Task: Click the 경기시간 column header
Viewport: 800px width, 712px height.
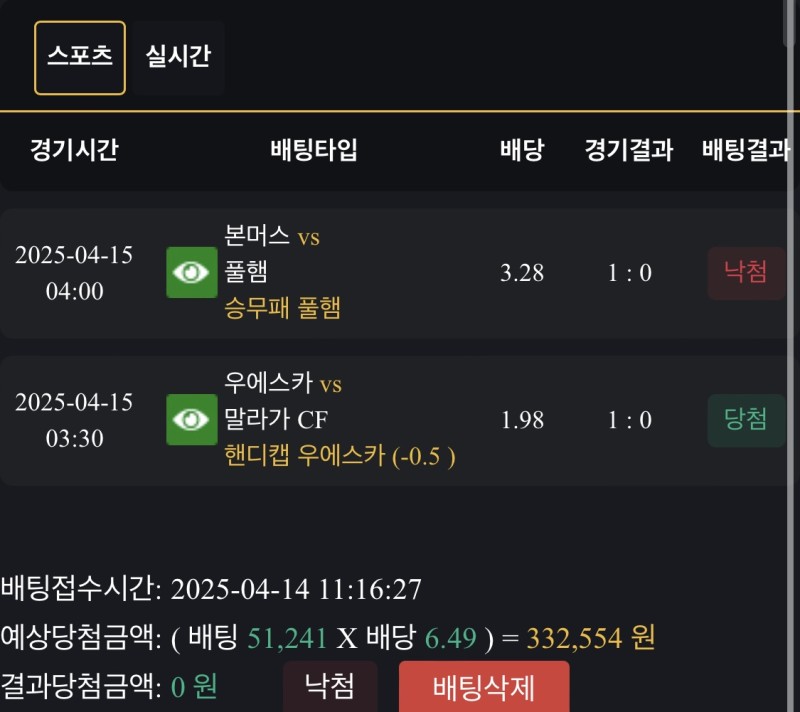Action: pos(74,151)
